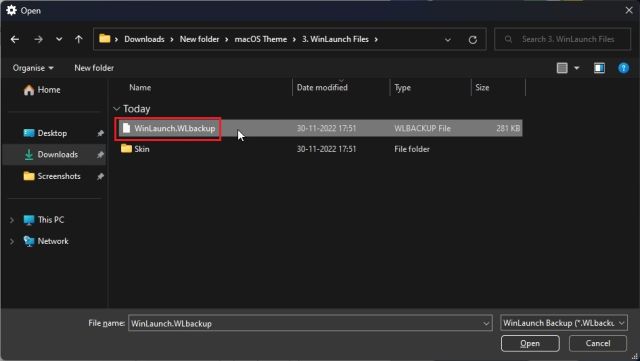Click the Open button
Image resolution: width=640 pixels, height=361 pixels.
coord(530,343)
